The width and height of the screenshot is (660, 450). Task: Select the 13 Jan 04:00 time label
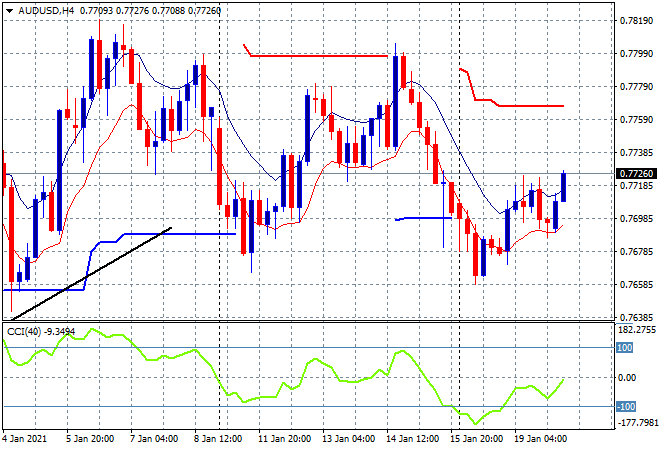click(x=349, y=439)
